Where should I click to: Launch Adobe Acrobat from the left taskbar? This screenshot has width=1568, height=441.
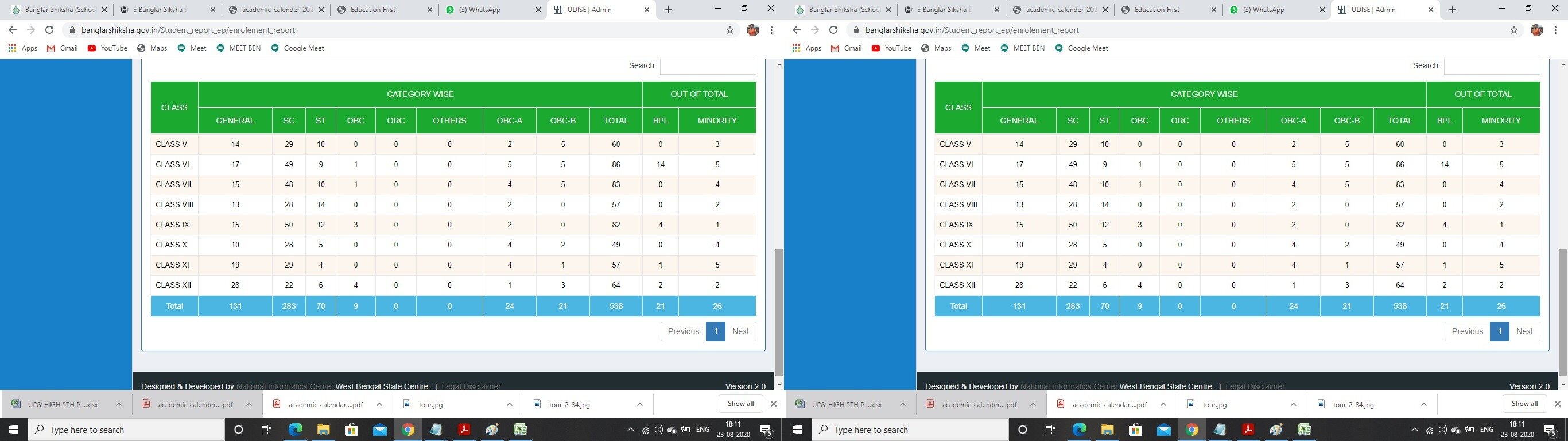click(x=464, y=430)
